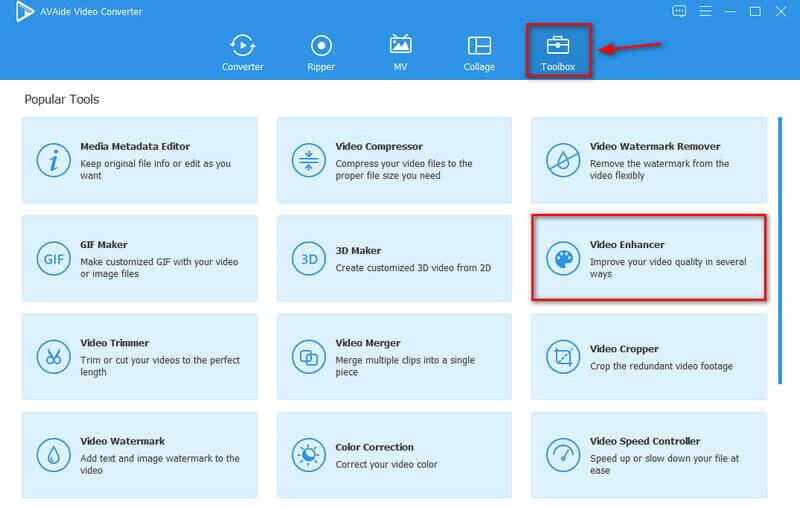Open Media Metadata Editor tool title

click(135, 146)
